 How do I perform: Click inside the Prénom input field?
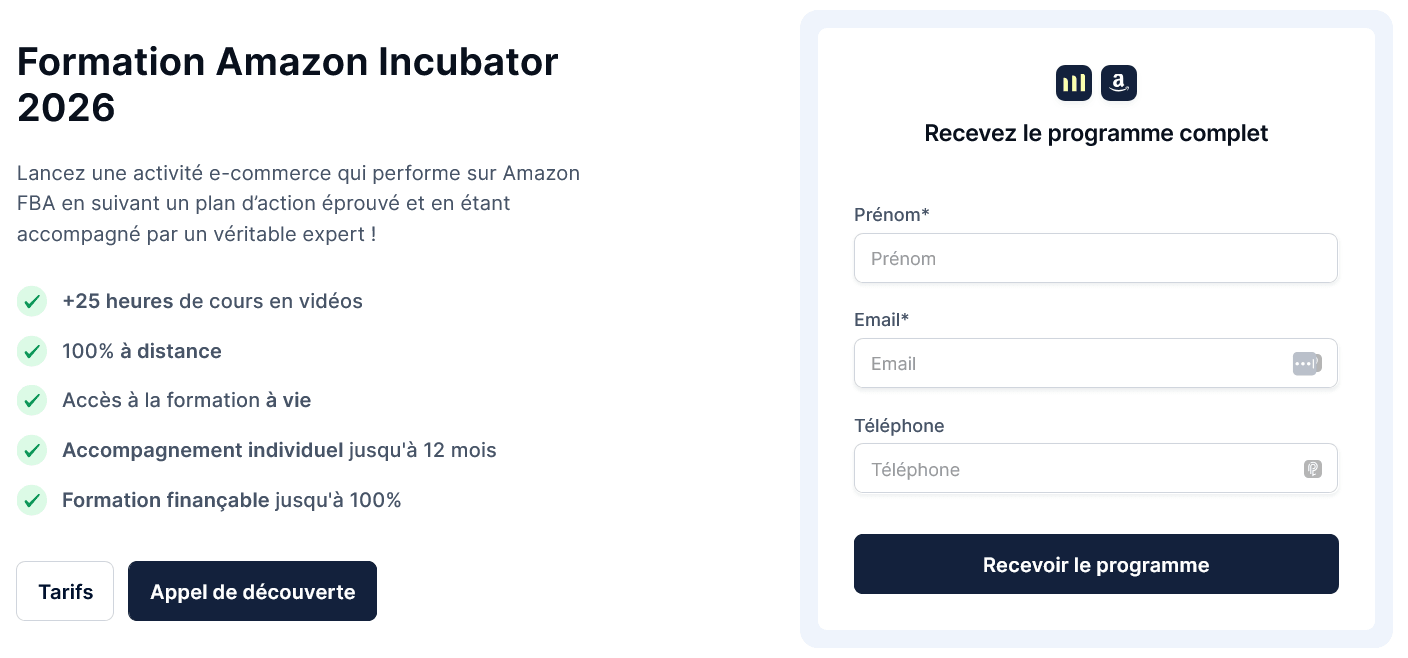(1096, 258)
